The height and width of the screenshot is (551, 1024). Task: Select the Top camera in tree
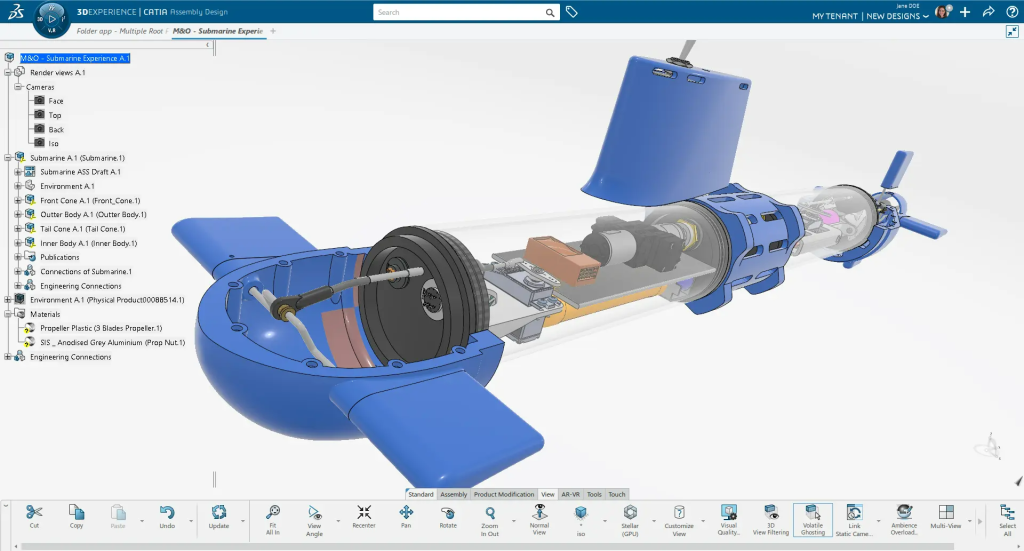55,115
